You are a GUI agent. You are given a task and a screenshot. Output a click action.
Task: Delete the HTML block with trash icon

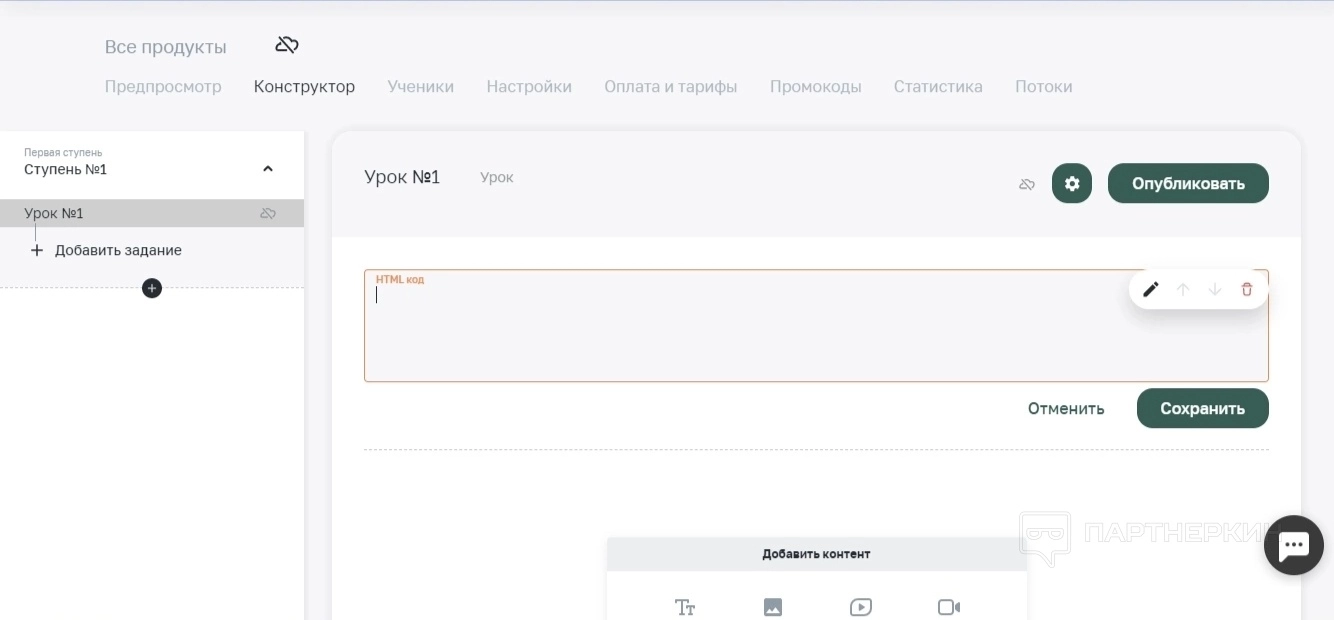pos(1247,289)
